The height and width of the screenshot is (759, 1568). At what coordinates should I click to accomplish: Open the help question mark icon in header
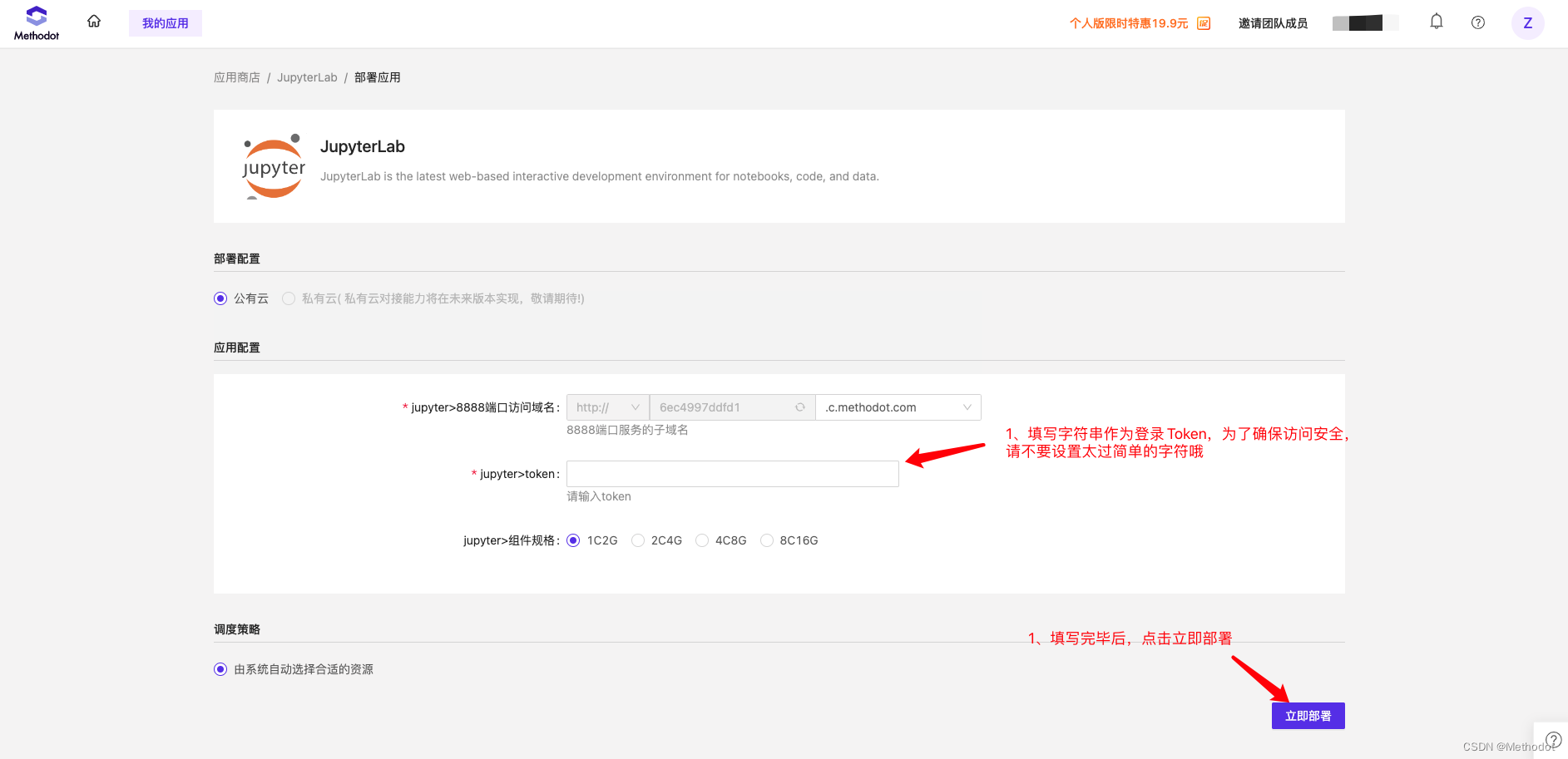coord(1478,22)
